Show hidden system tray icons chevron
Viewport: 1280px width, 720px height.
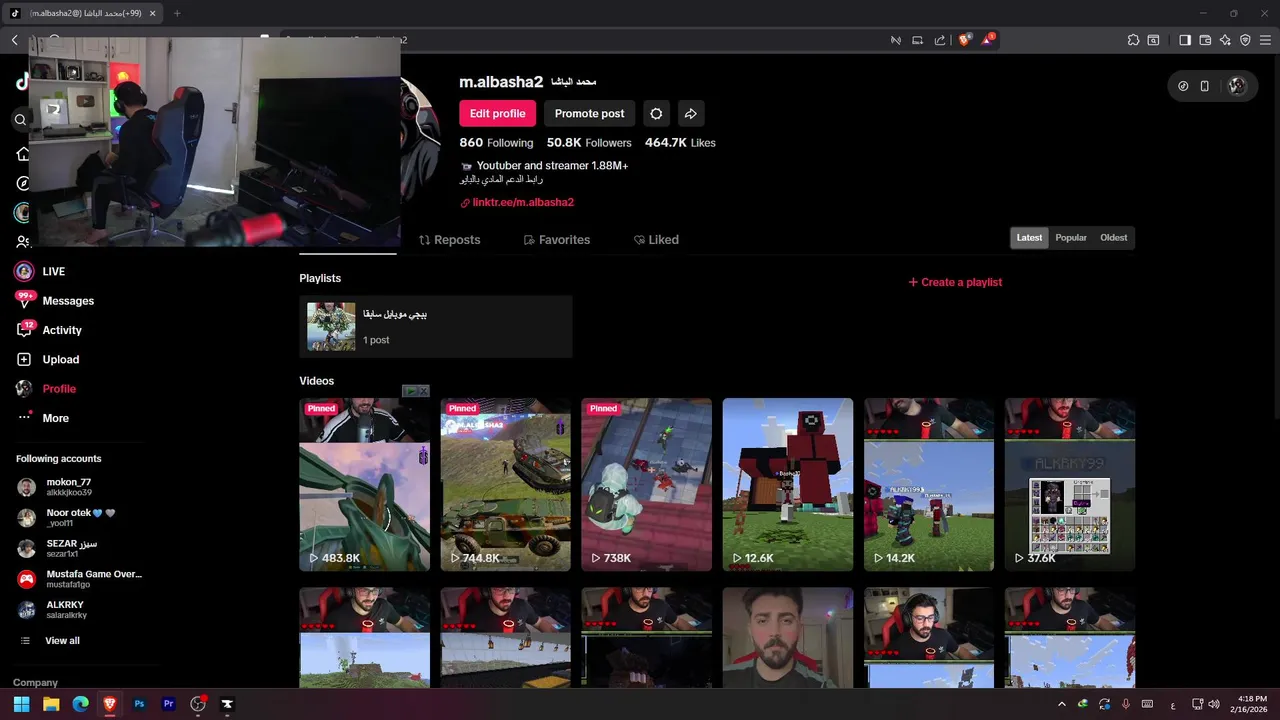(1061, 704)
